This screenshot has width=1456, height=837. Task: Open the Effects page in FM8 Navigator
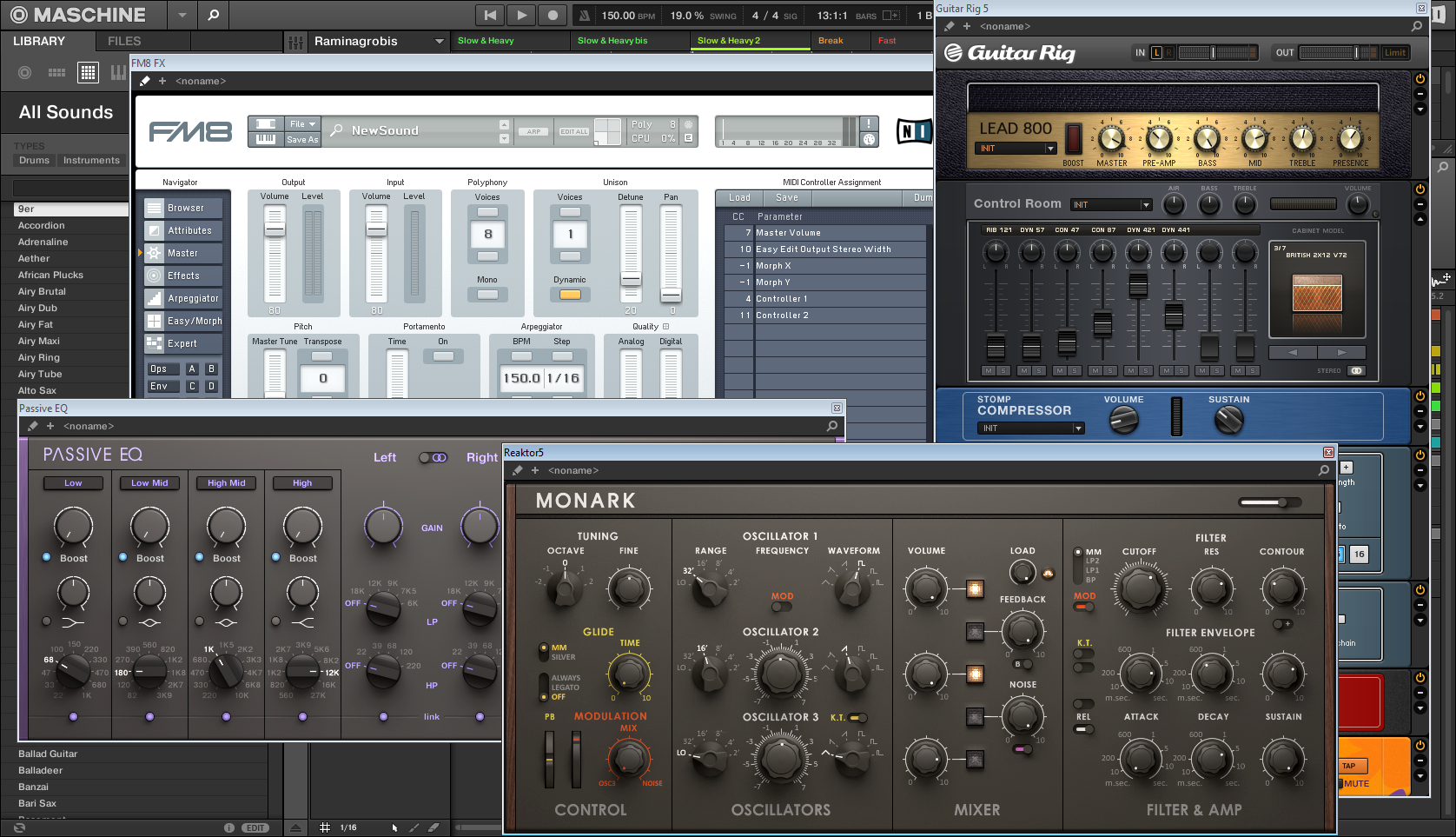[x=183, y=276]
